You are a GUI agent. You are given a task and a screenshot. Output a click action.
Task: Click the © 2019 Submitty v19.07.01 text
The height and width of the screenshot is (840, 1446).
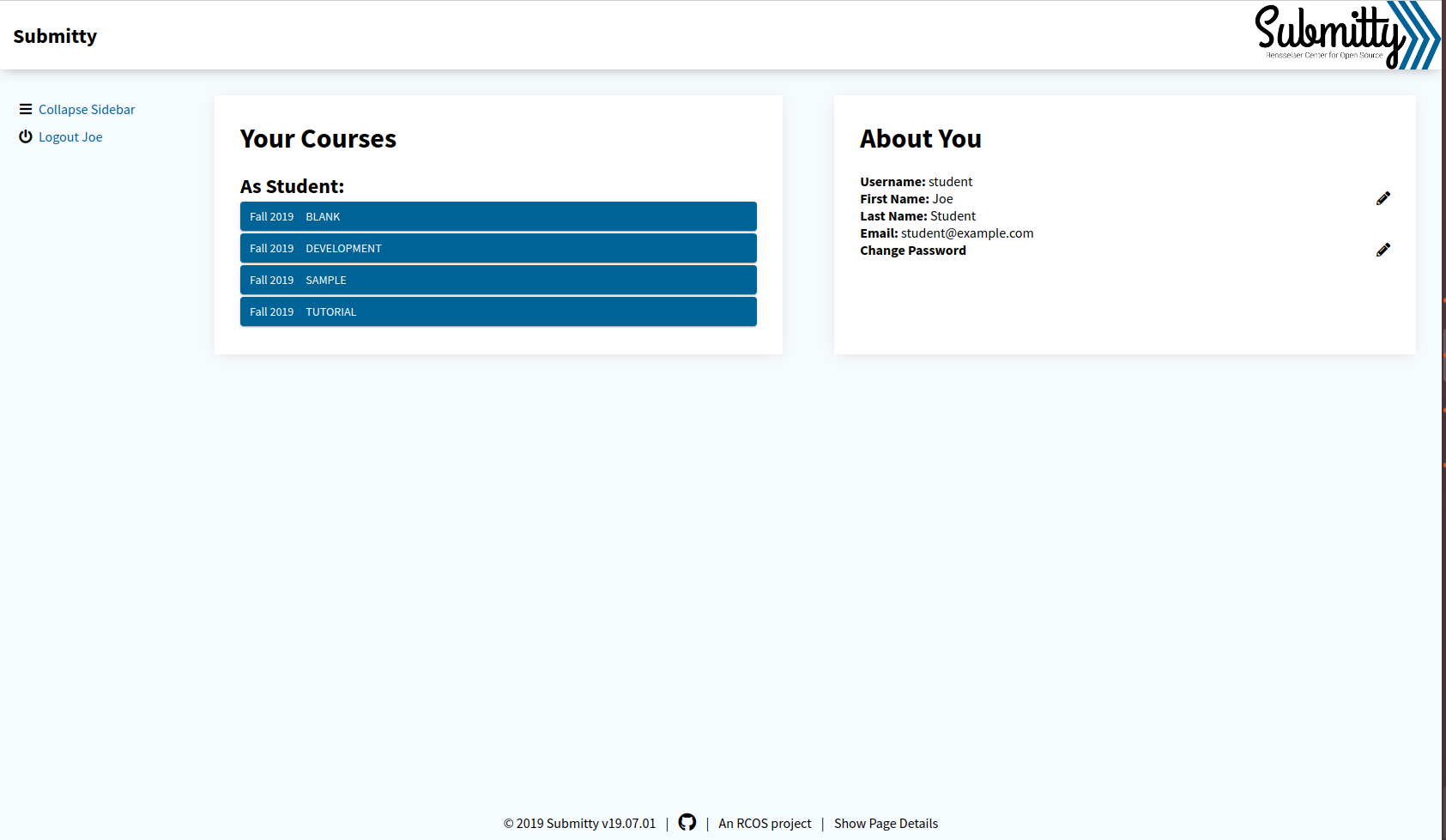click(579, 824)
